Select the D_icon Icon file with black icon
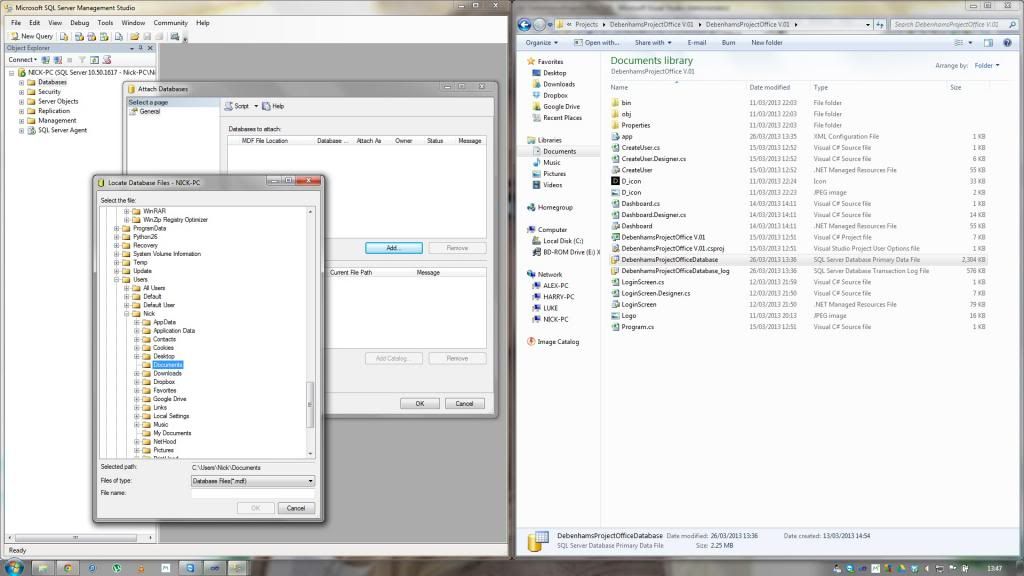Image resolution: width=1024 pixels, height=576 pixels. pos(615,182)
